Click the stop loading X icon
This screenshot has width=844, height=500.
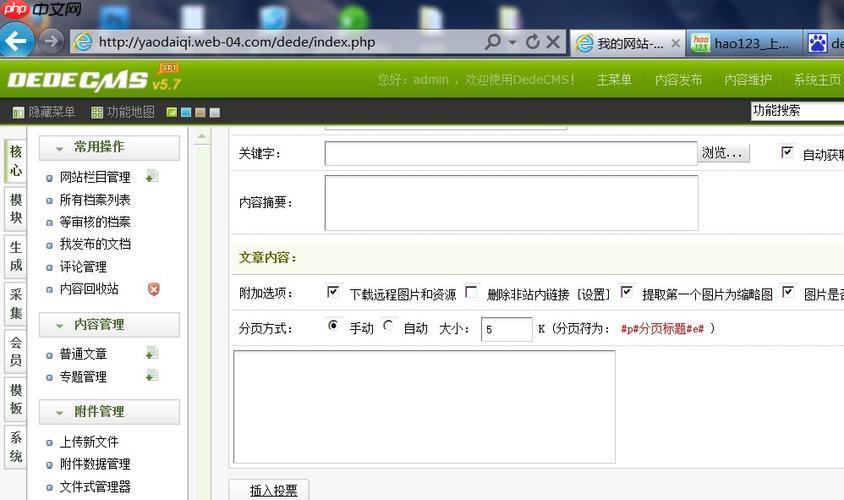[x=553, y=41]
